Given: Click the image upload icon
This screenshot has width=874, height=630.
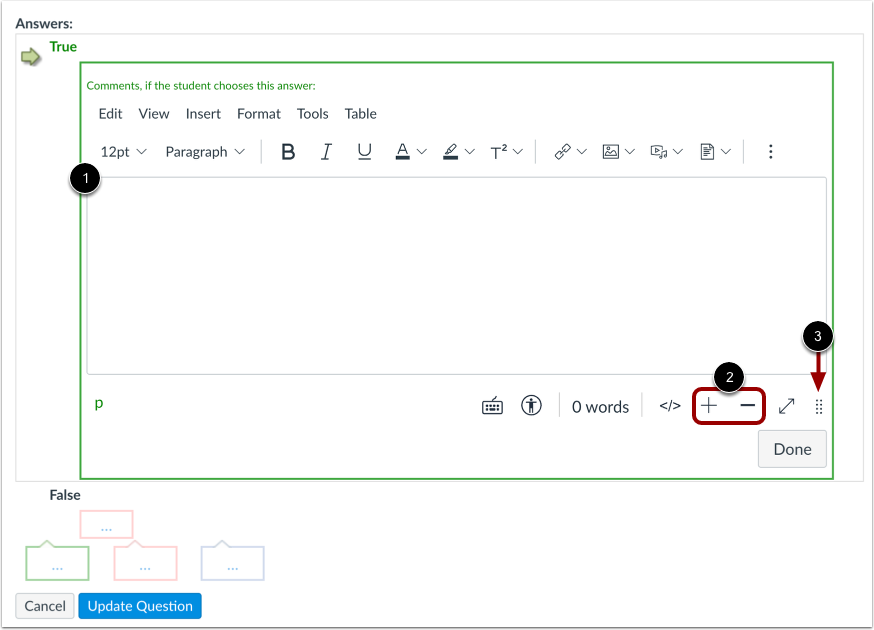Looking at the screenshot, I should click(610, 152).
